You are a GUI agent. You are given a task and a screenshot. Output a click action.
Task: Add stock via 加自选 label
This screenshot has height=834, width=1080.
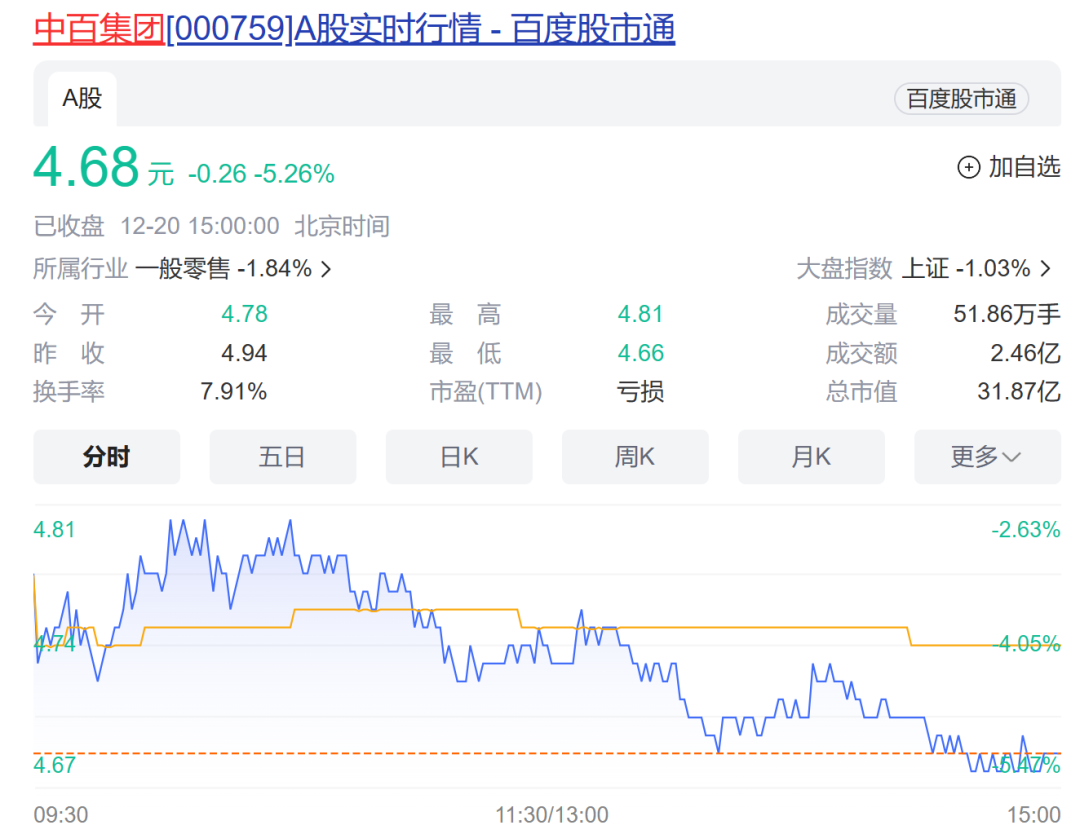tap(1024, 167)
